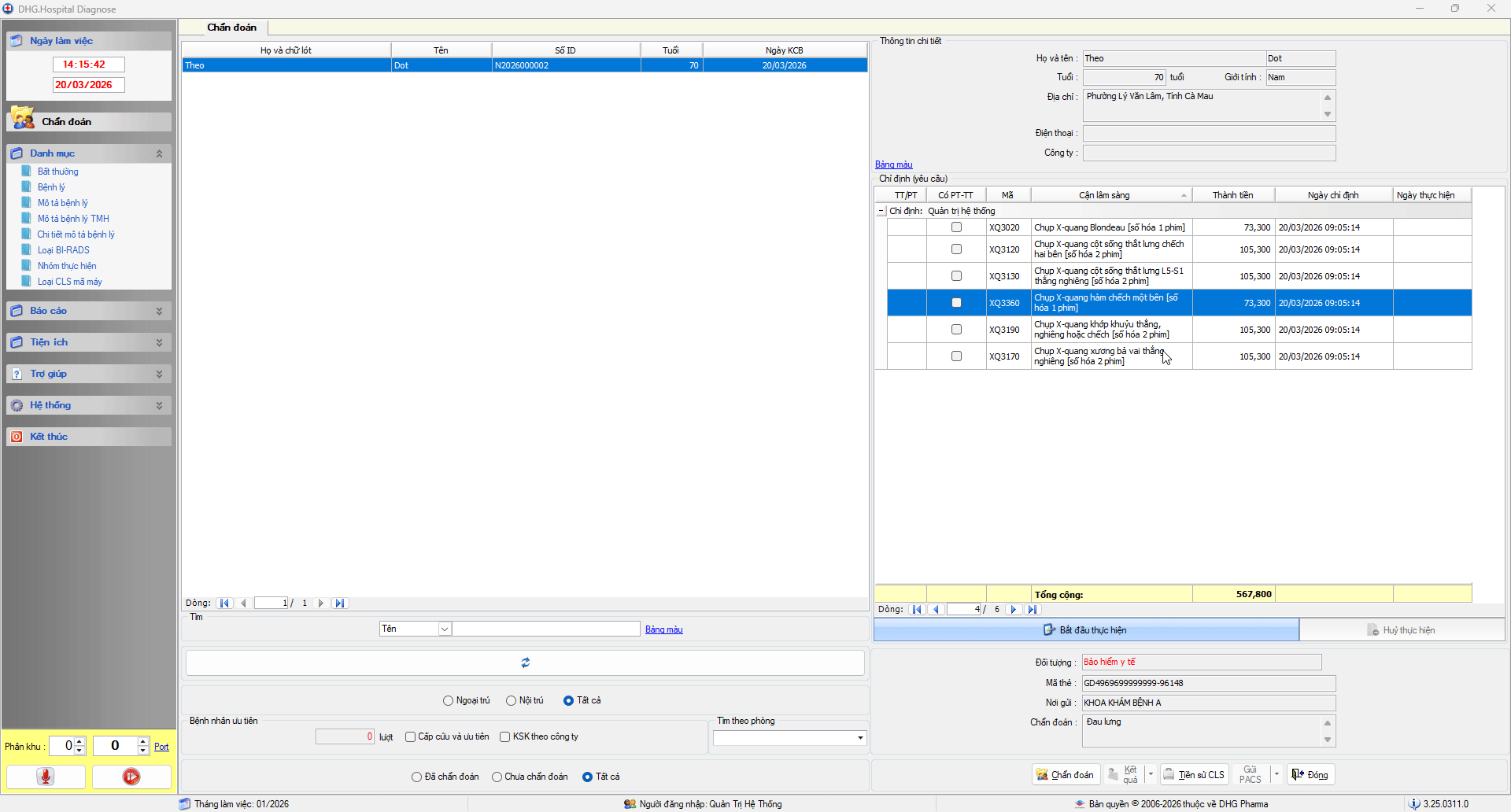Open Mô tả bệnh lý category
Viewport: 1511px width, 812px height.
(63, 203)
